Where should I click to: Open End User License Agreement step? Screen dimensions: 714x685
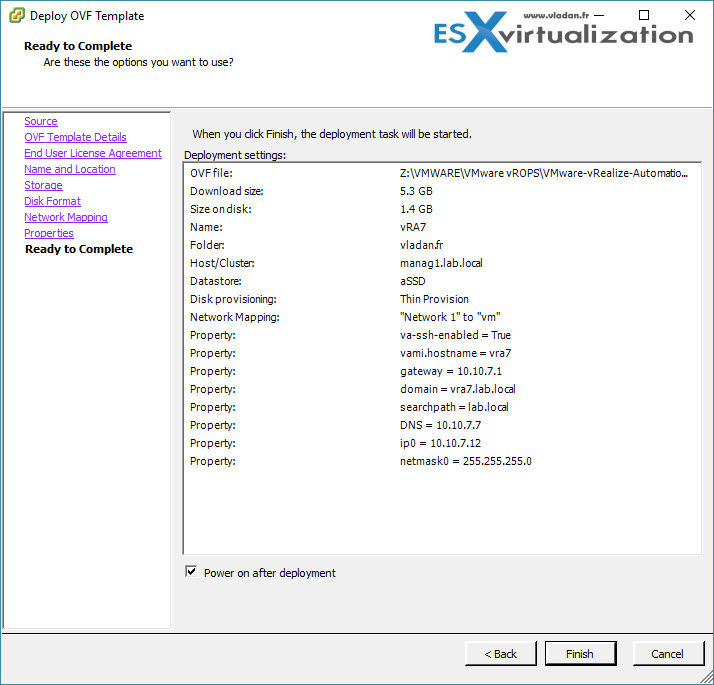coord(93,153)
